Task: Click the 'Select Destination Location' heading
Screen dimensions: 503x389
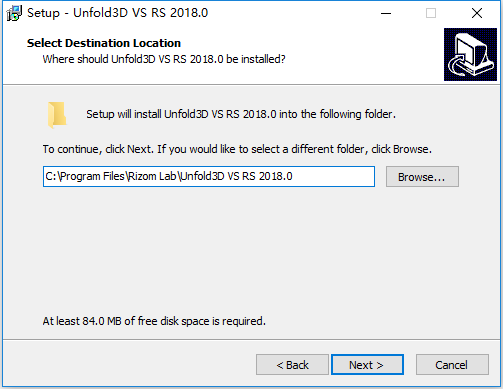Action: (104, 43)
